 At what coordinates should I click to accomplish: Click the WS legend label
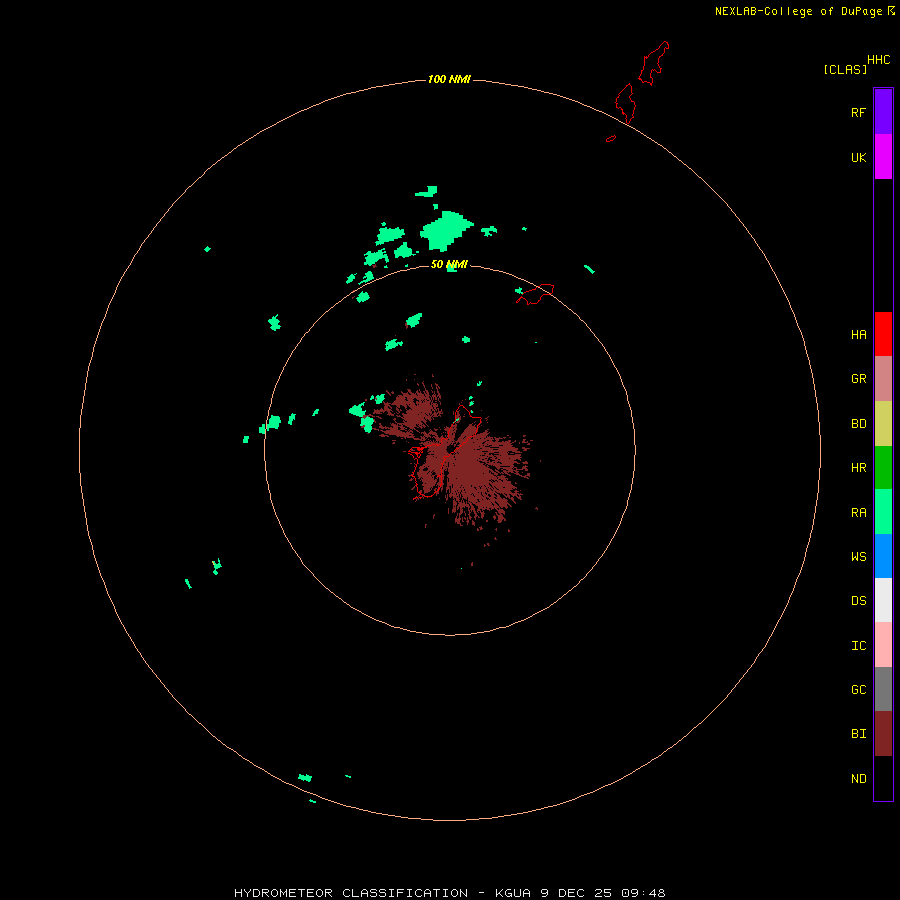pos(858,557)
